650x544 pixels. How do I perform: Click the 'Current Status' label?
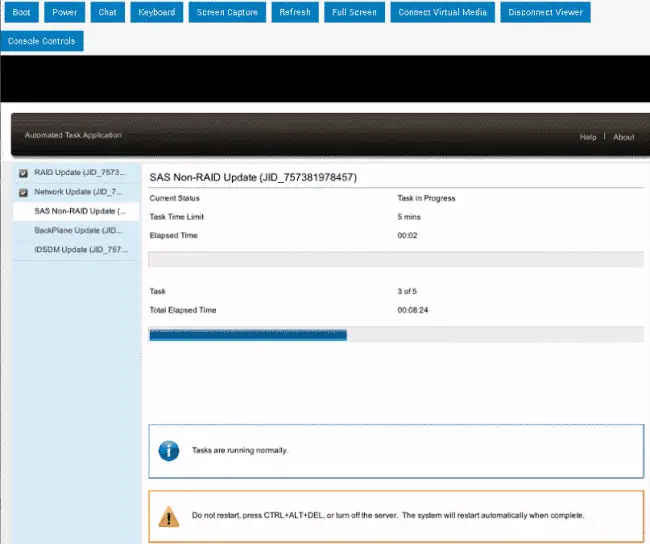175,198
